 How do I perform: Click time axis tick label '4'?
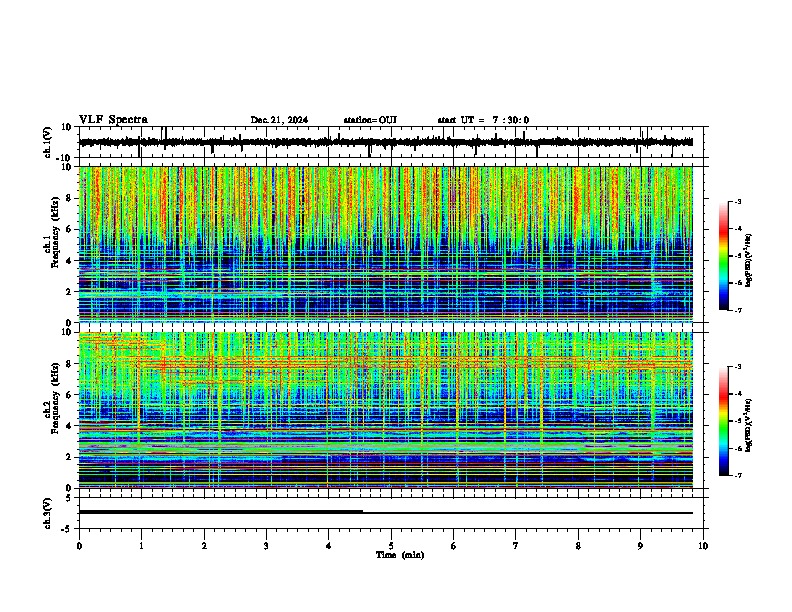pos(328,546)
